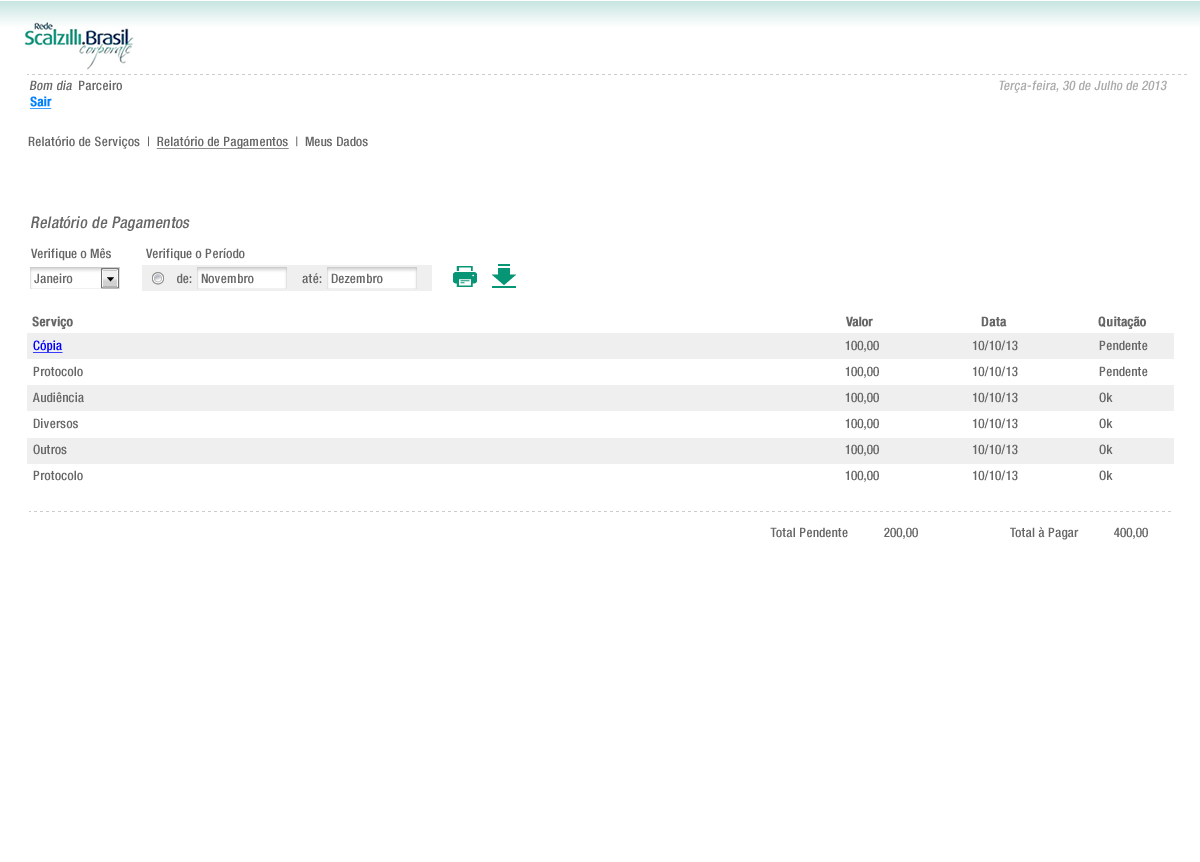Select the Diversos service row
1200x862 pixels.
point(55,424)
